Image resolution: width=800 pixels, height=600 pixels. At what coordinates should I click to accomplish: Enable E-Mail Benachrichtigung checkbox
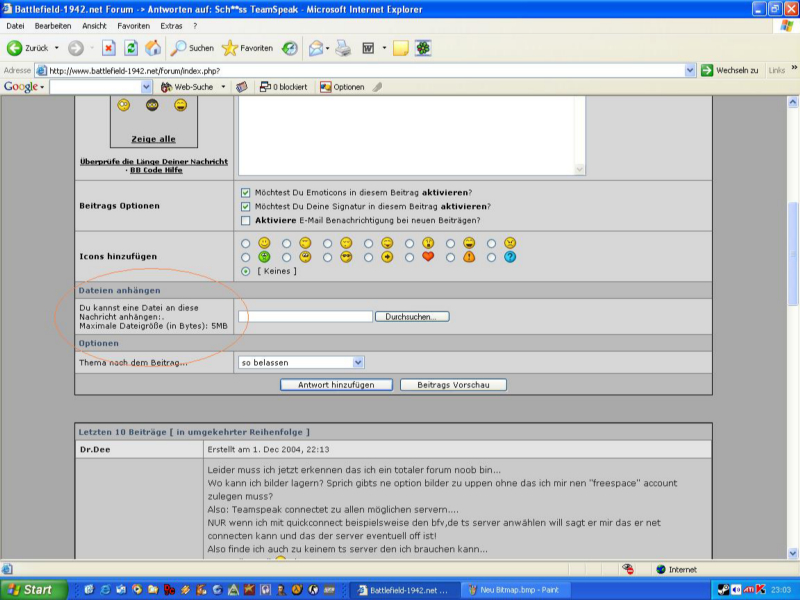[x=246, y=220]
